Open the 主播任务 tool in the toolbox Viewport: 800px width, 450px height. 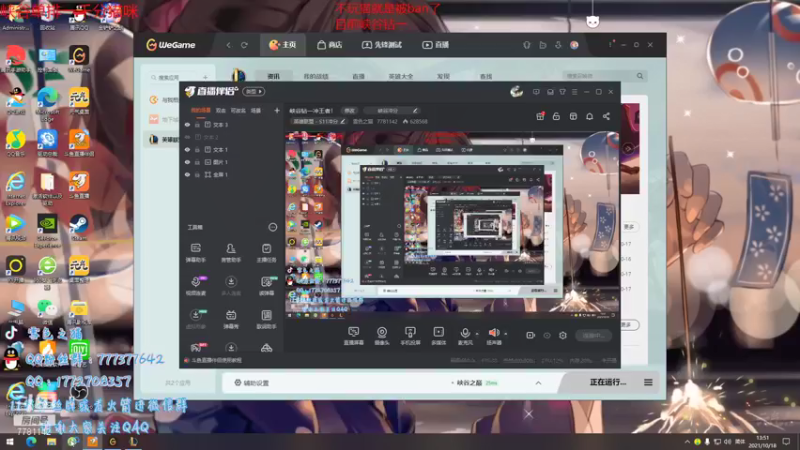[x=266, y=253]
